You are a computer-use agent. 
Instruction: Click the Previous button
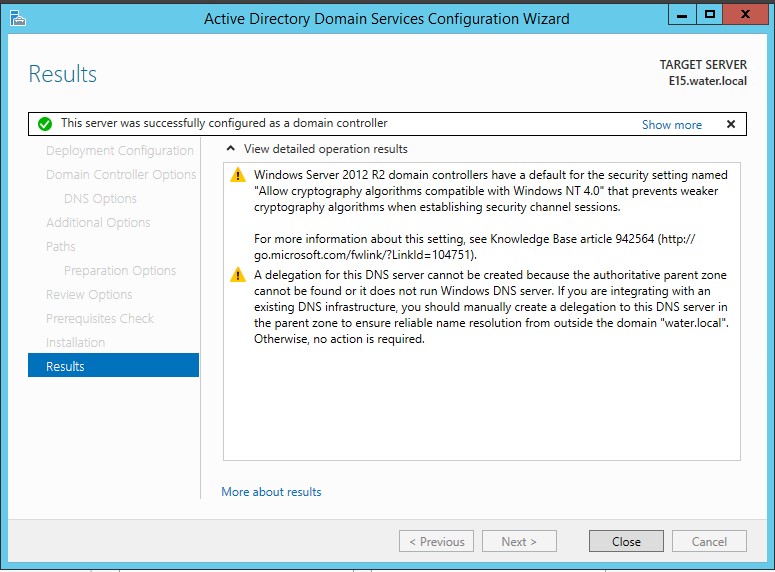tap(436, 541)
